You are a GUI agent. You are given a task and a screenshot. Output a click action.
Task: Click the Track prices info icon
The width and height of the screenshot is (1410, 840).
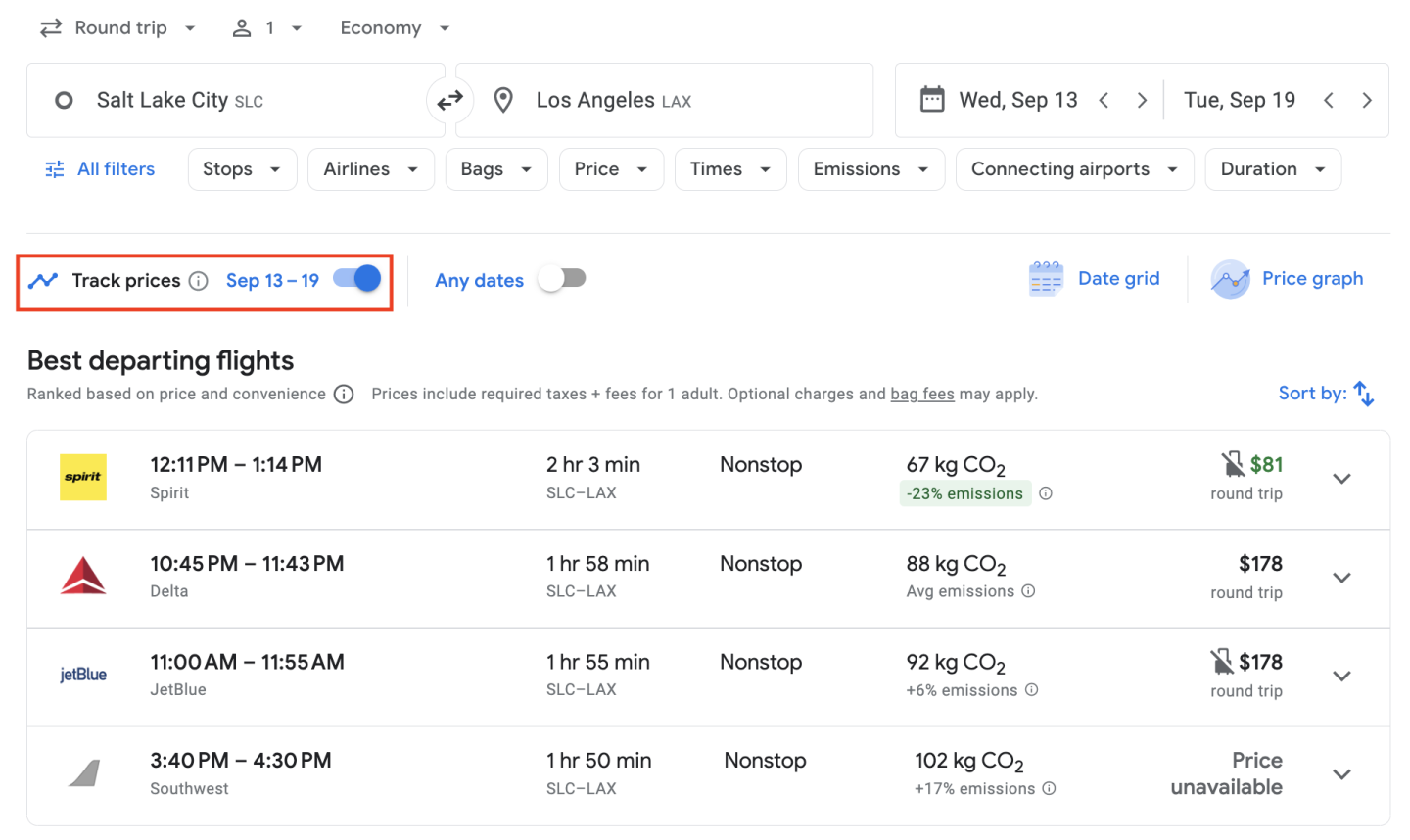pos(199,281)
